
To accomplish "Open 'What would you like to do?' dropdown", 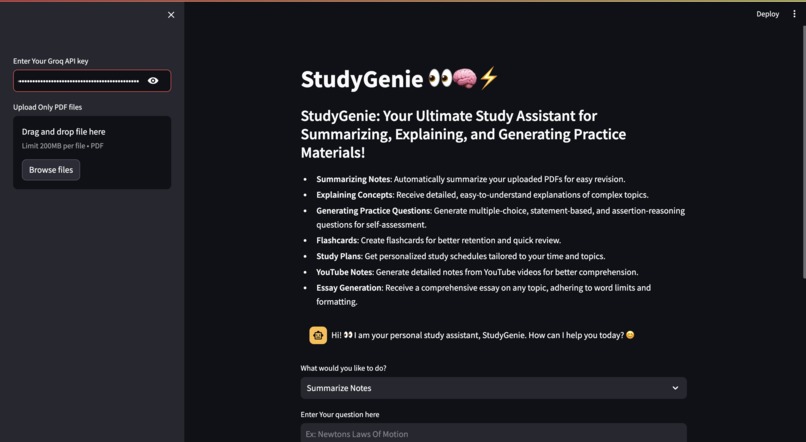I will pyautogui.click(x=493, y=388).
